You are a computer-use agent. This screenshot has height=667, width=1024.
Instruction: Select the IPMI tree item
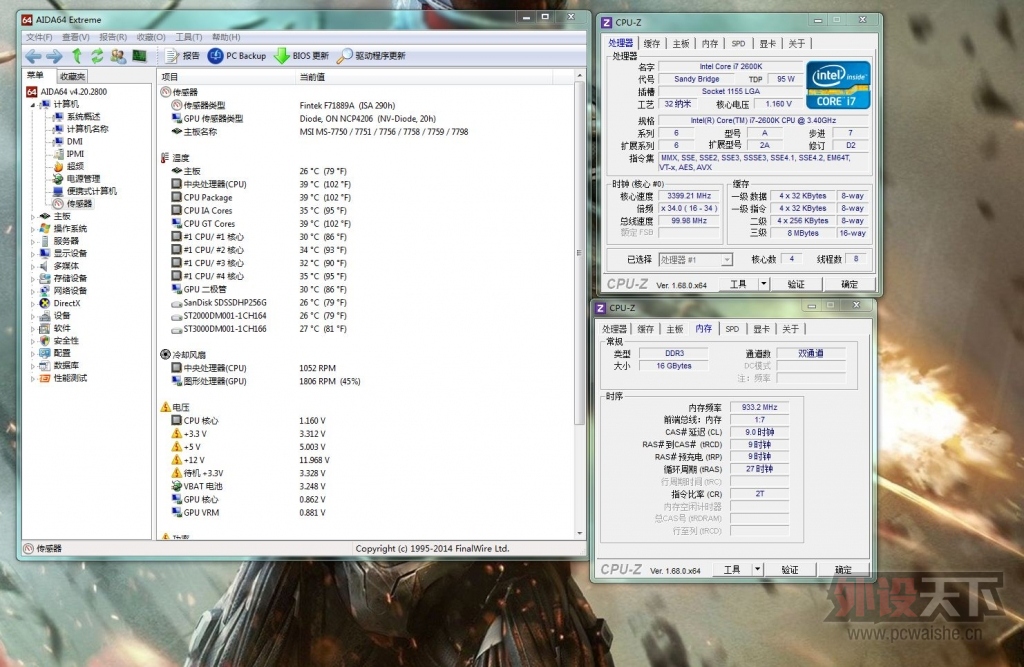tap(69, 154)
